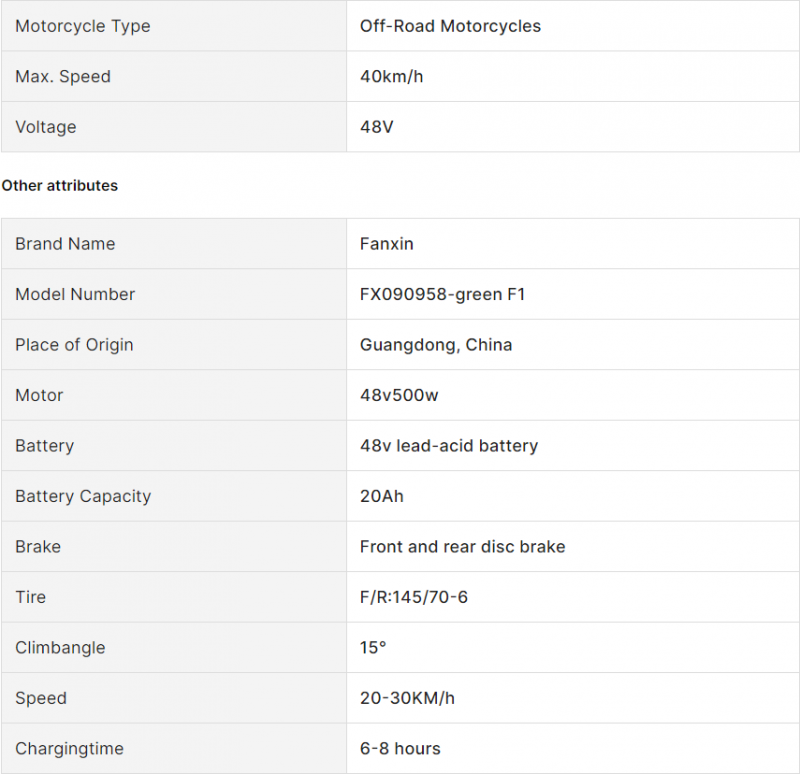Select the 15° climb angle value
This screenshot has height=774, width=800.
tap(373, 647)
